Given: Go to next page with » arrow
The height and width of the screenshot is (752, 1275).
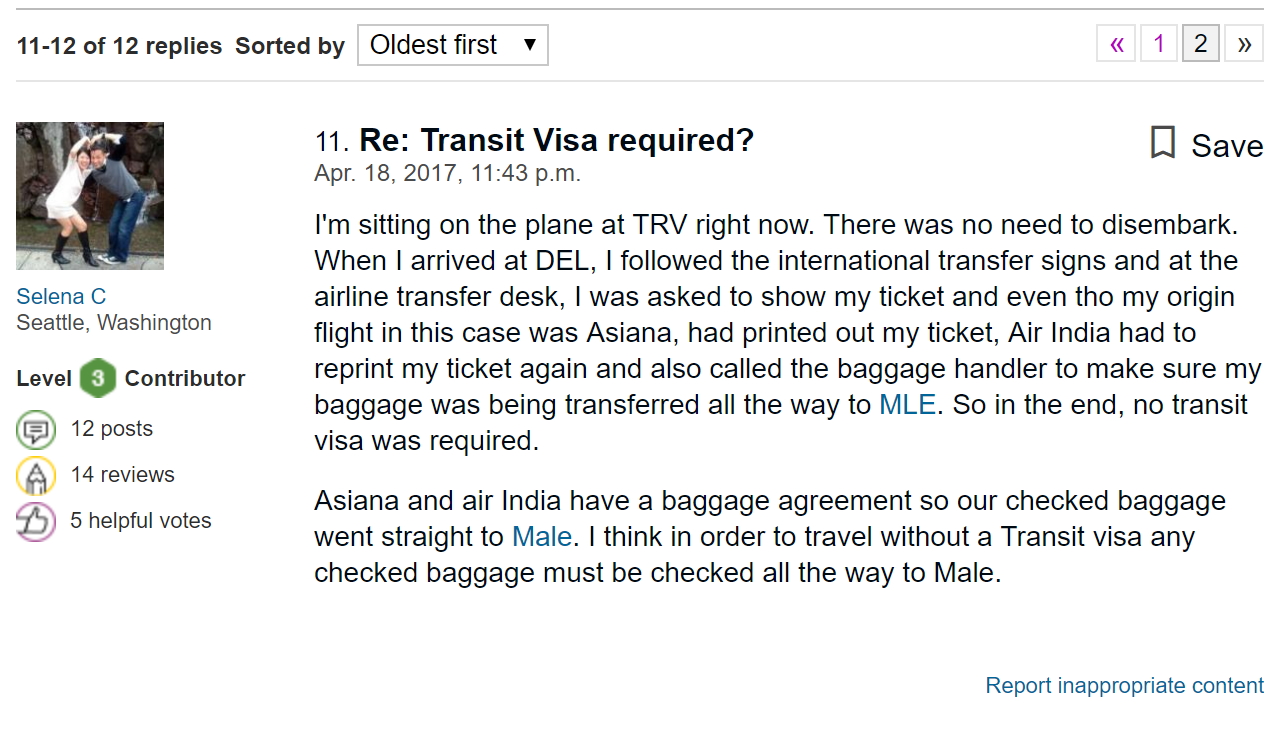Looking at the screenshot, I should click(1244, 44).
